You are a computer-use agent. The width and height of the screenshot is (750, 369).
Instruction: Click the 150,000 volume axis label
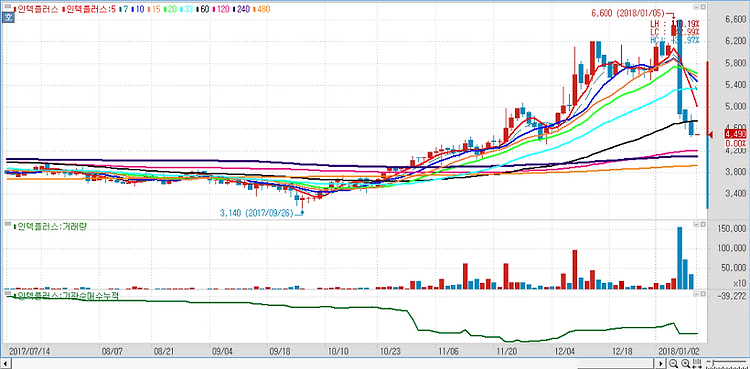click(733, 228)
